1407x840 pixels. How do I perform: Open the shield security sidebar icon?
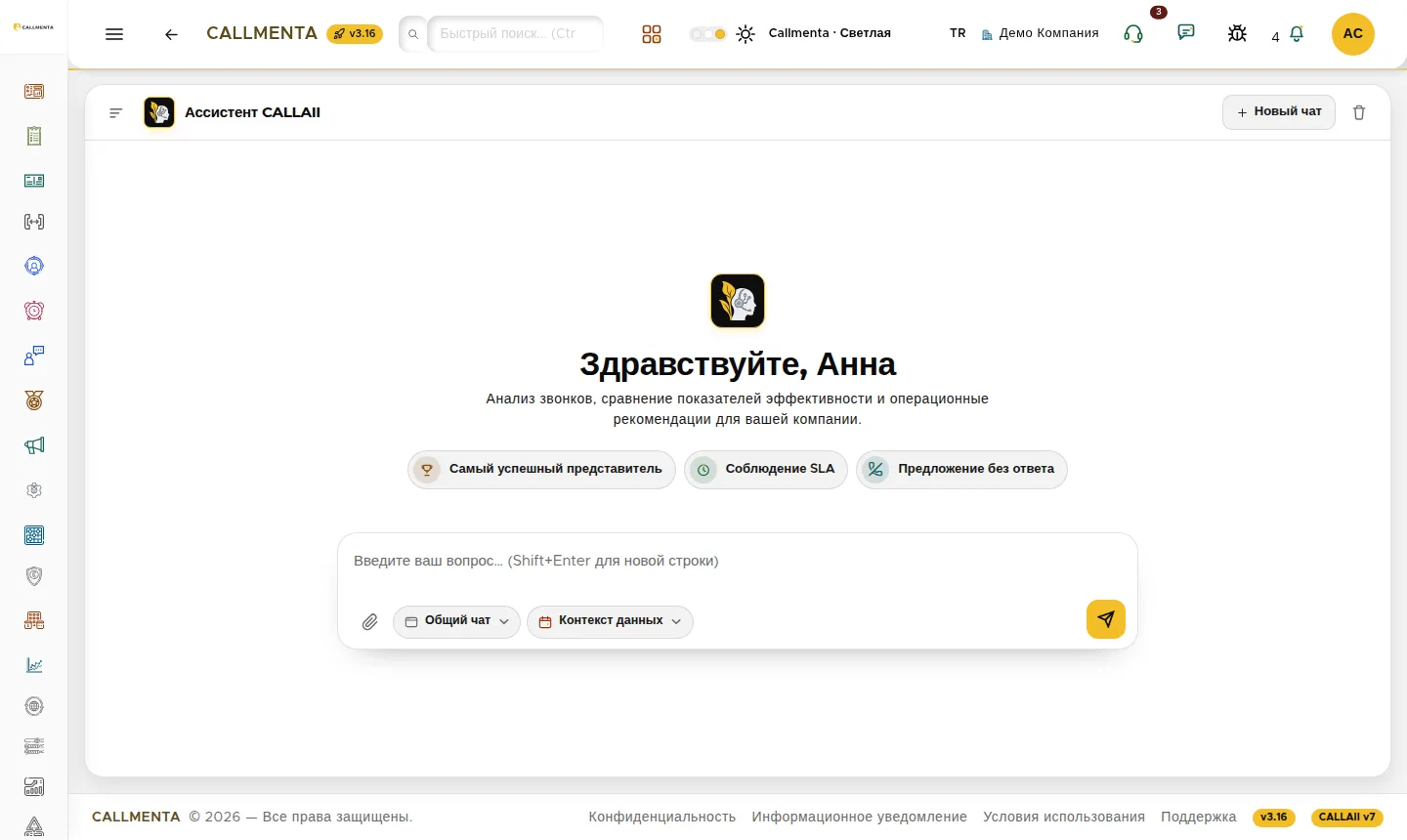pos(34,576)
